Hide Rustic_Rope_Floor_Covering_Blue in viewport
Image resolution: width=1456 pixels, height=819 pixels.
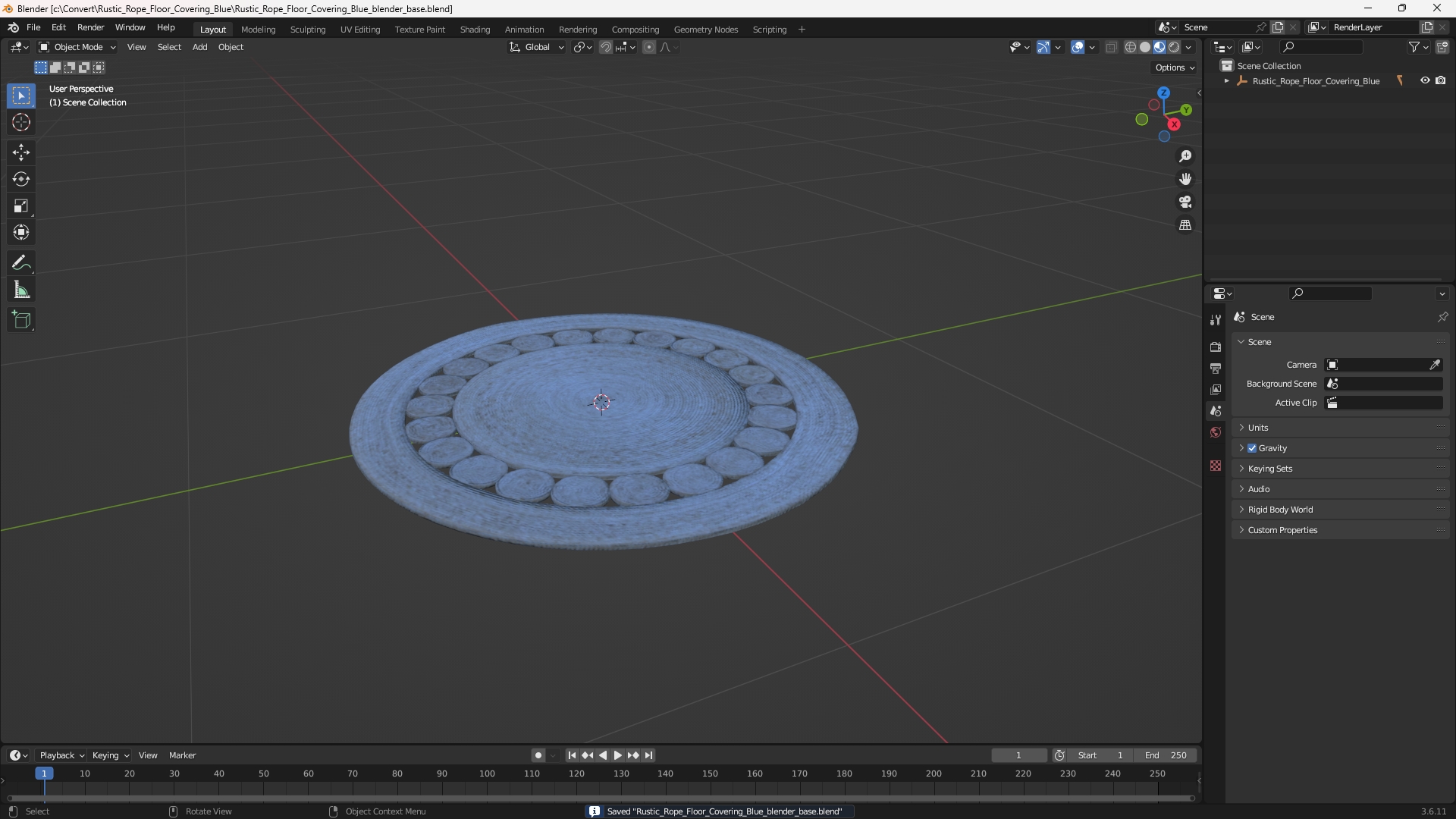(1425, 80)
